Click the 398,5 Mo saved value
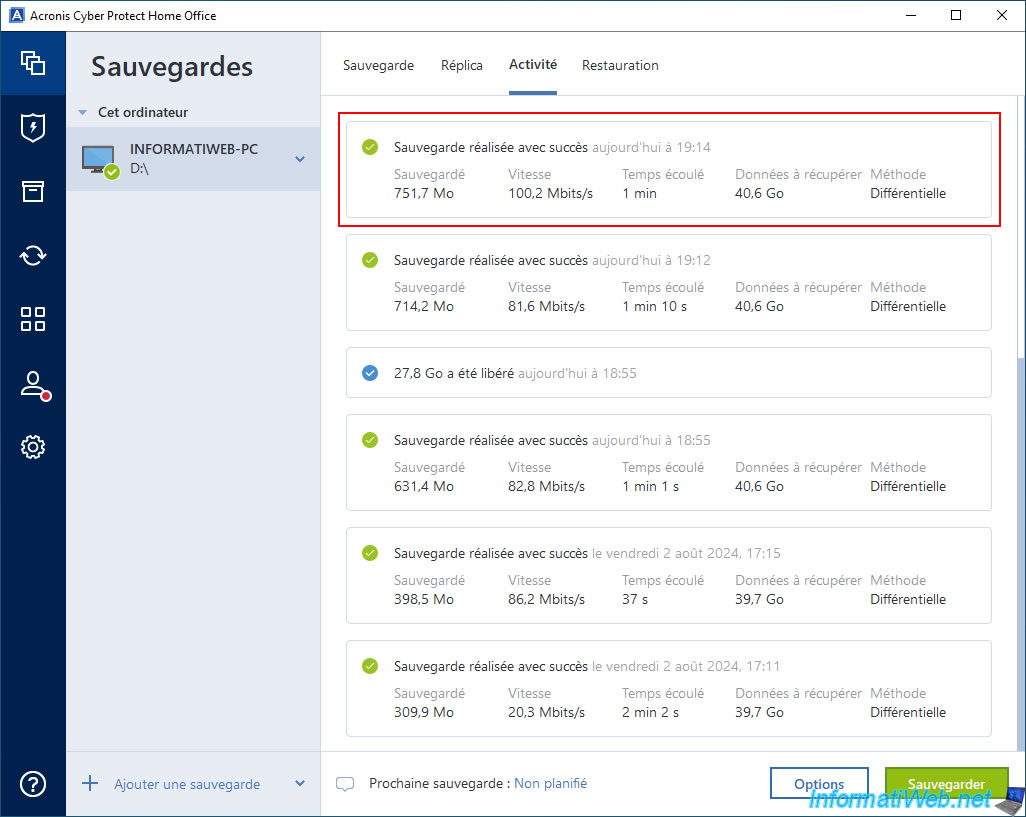The image size is (1026, 817). [424, 600]
